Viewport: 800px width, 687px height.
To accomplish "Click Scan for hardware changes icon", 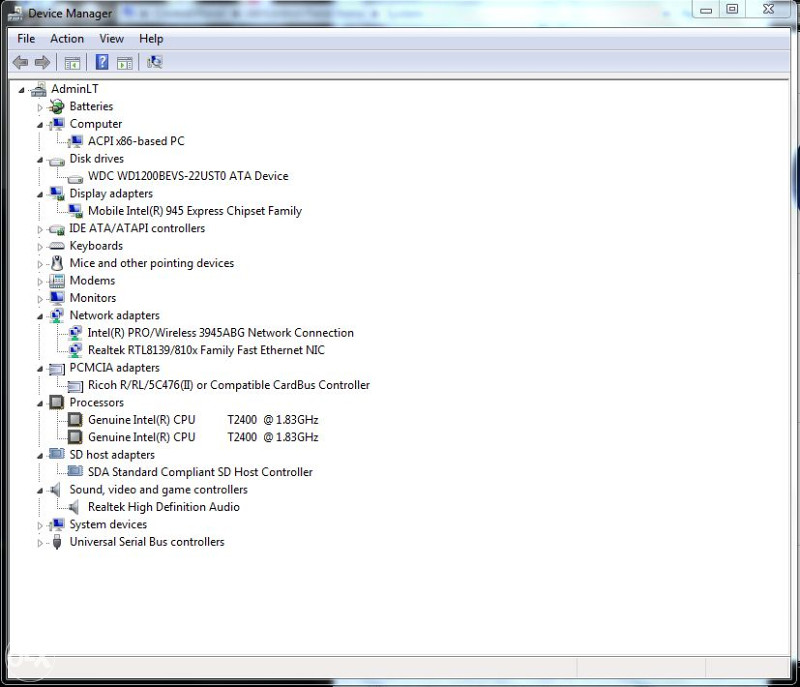I will click(x=154, y=62).
